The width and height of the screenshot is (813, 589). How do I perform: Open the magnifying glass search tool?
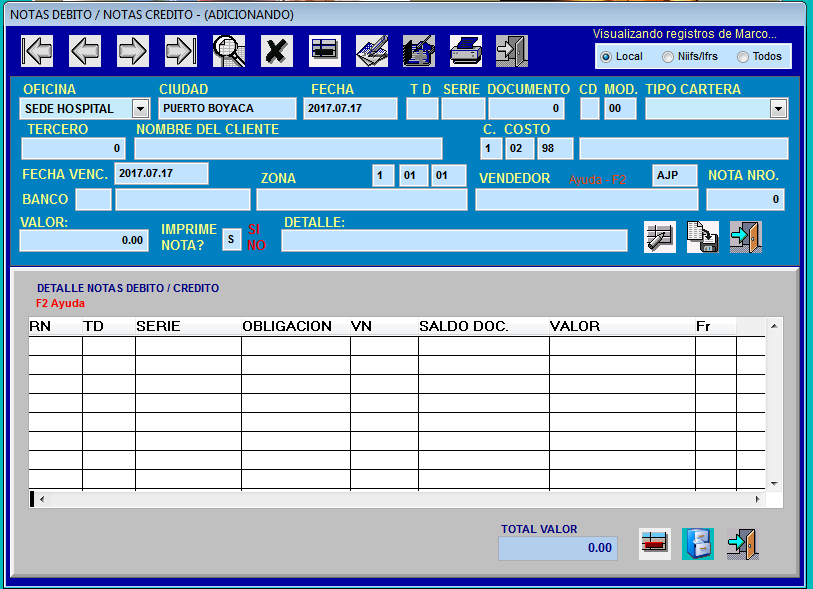tap(229, 51)
